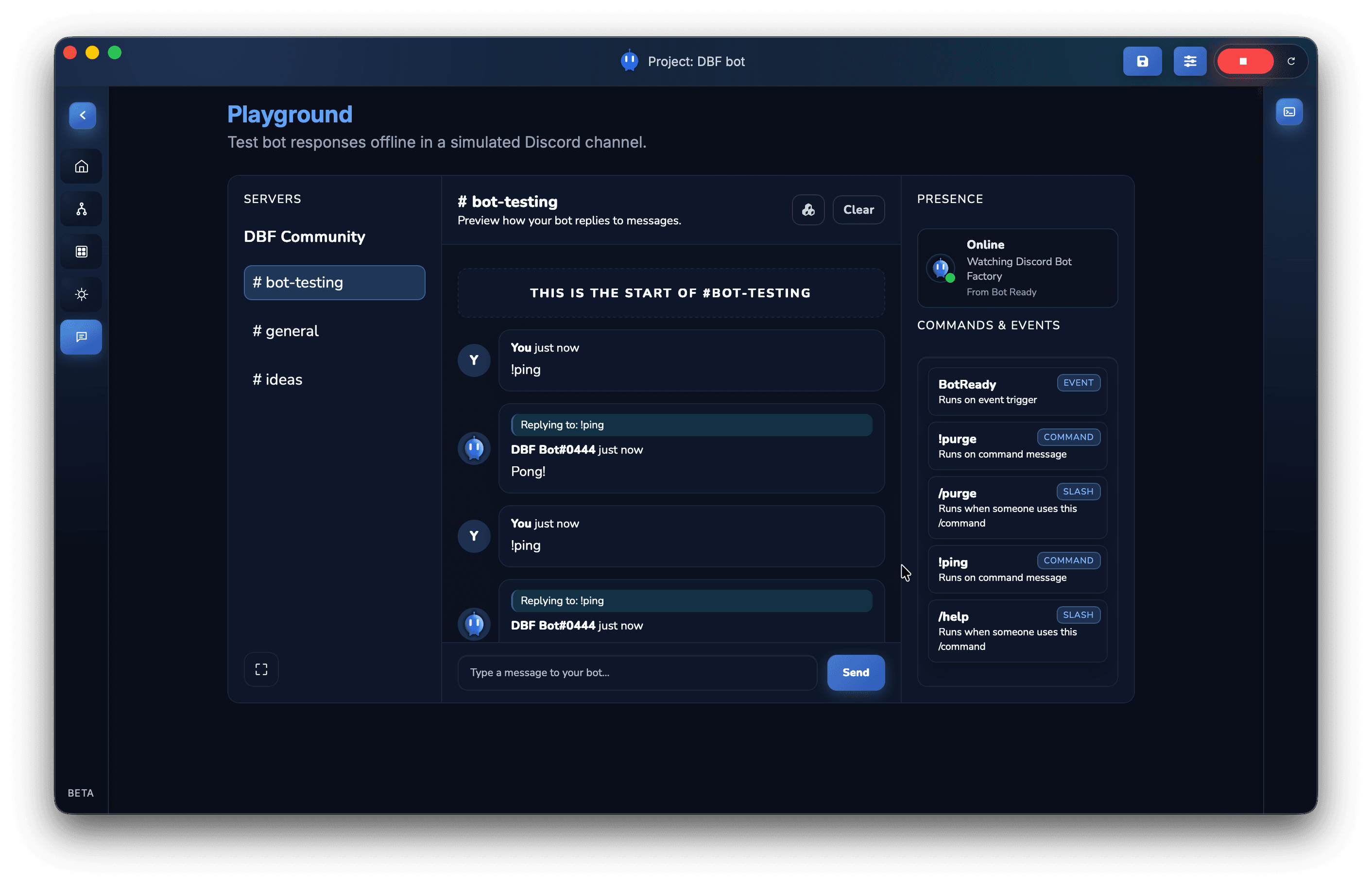Expand the playground to fullscreen
The height and width of the screenshot is (886, 1372).
coord(261,669)
